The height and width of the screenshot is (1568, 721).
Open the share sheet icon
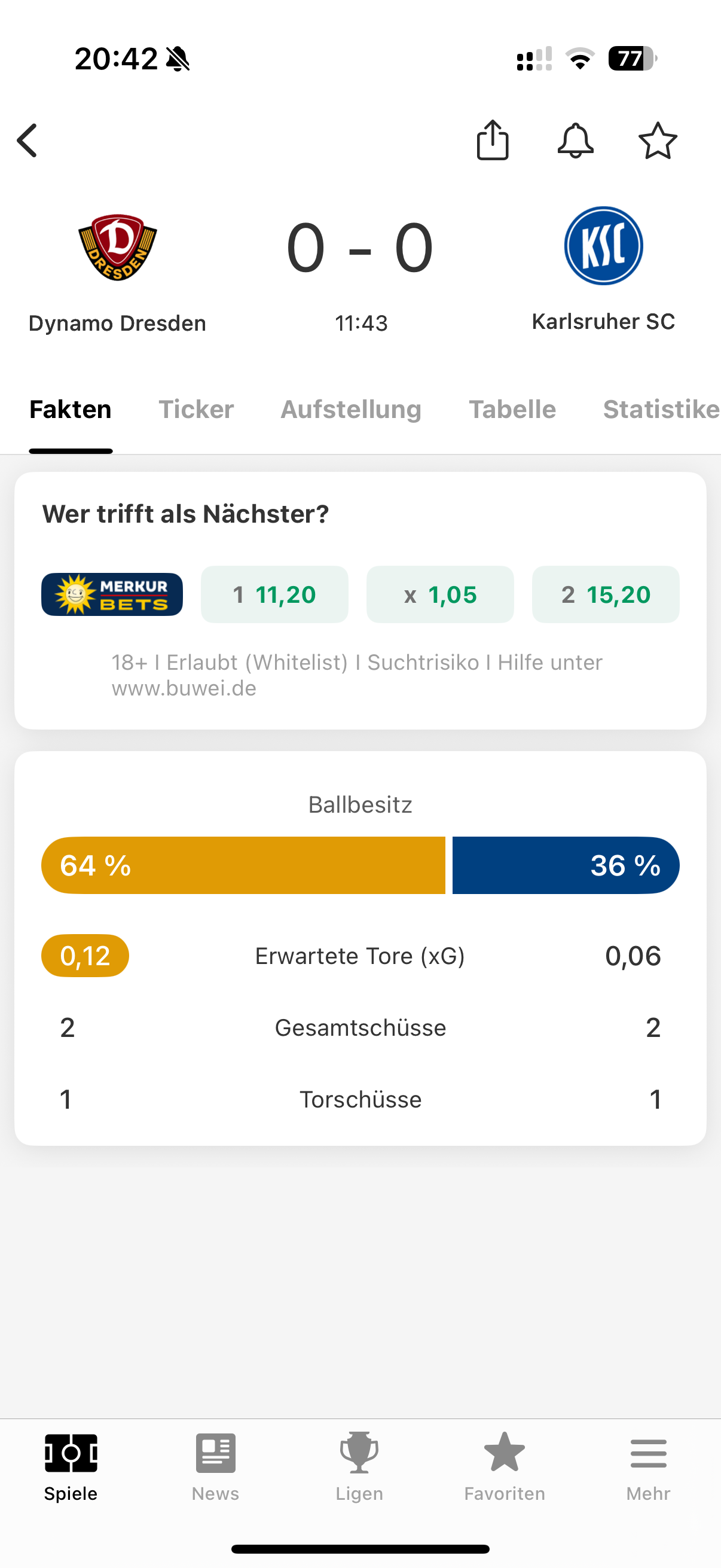click(492, 141)
